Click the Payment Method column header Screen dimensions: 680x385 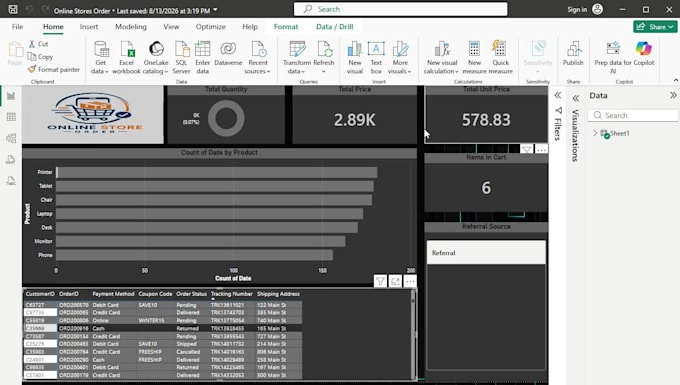(113, 294)
